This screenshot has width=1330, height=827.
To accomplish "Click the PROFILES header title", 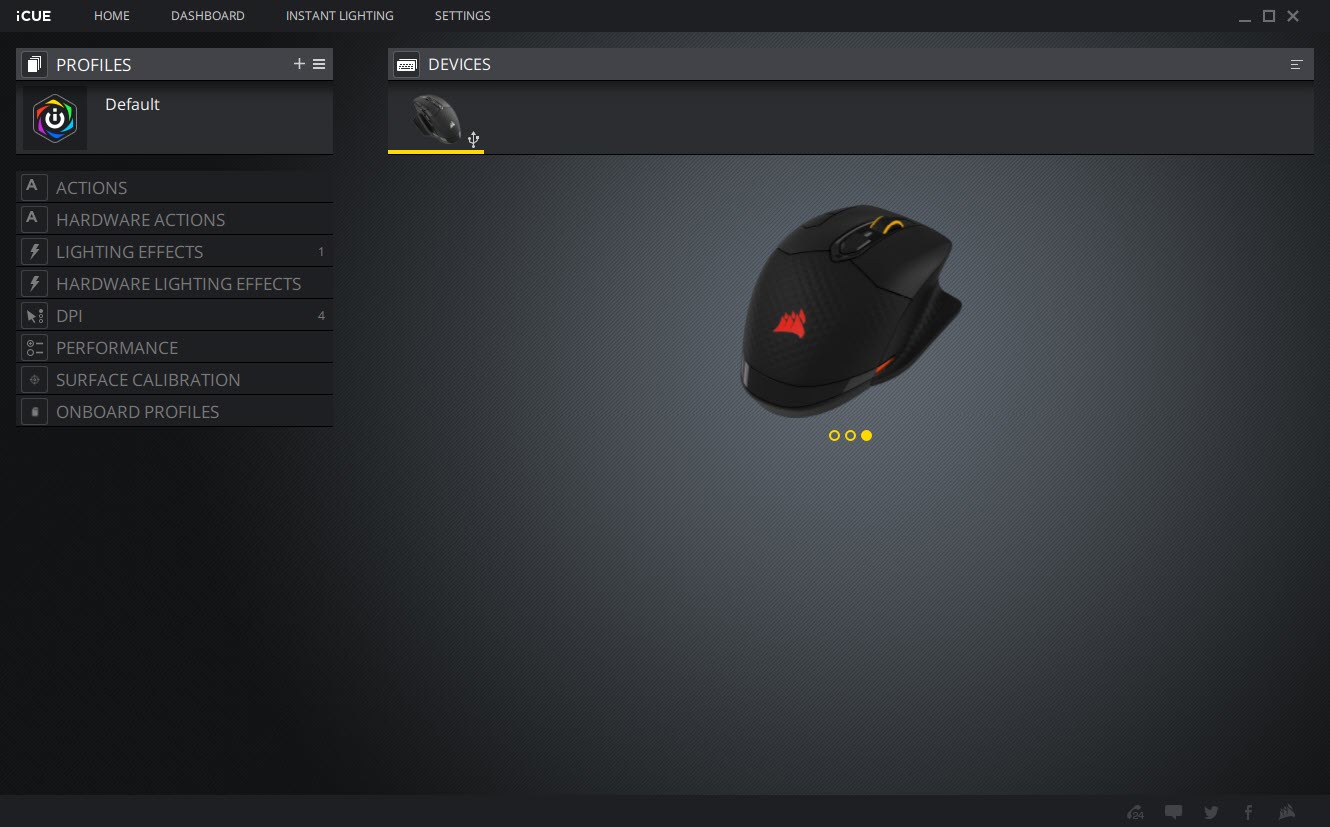I will pos(94,64).
